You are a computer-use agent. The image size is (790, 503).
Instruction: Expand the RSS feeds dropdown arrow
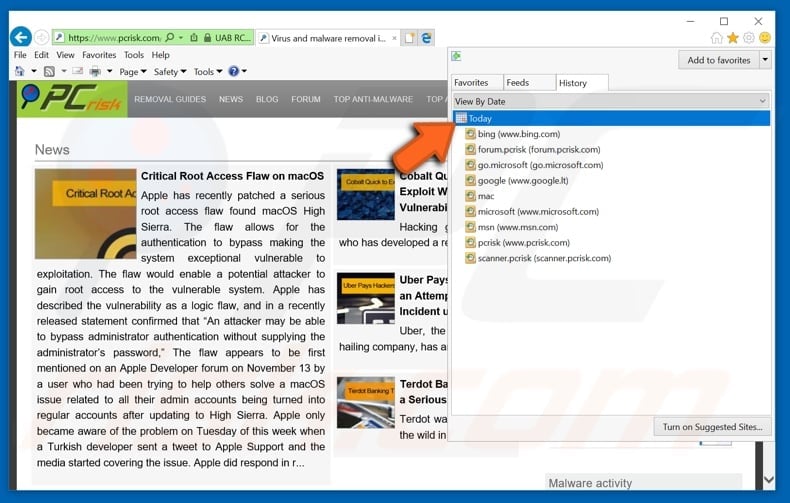[x=63, y=72]
